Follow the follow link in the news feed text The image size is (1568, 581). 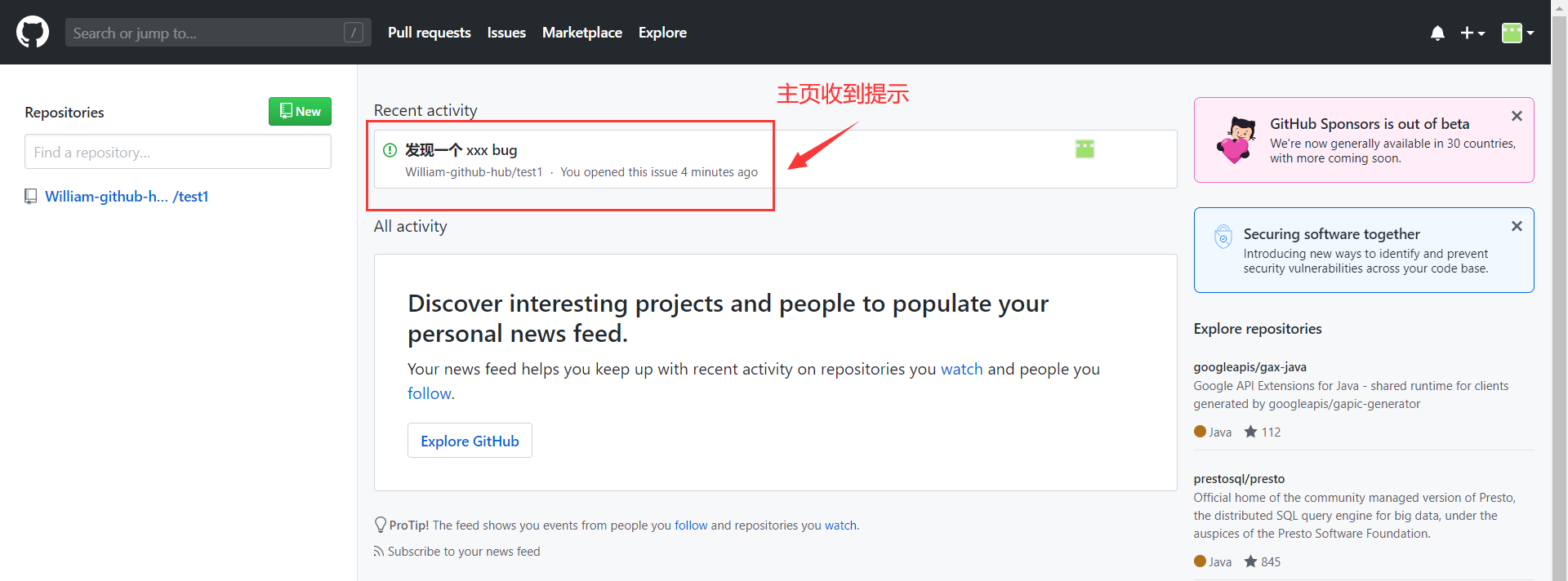click(430, 393)
